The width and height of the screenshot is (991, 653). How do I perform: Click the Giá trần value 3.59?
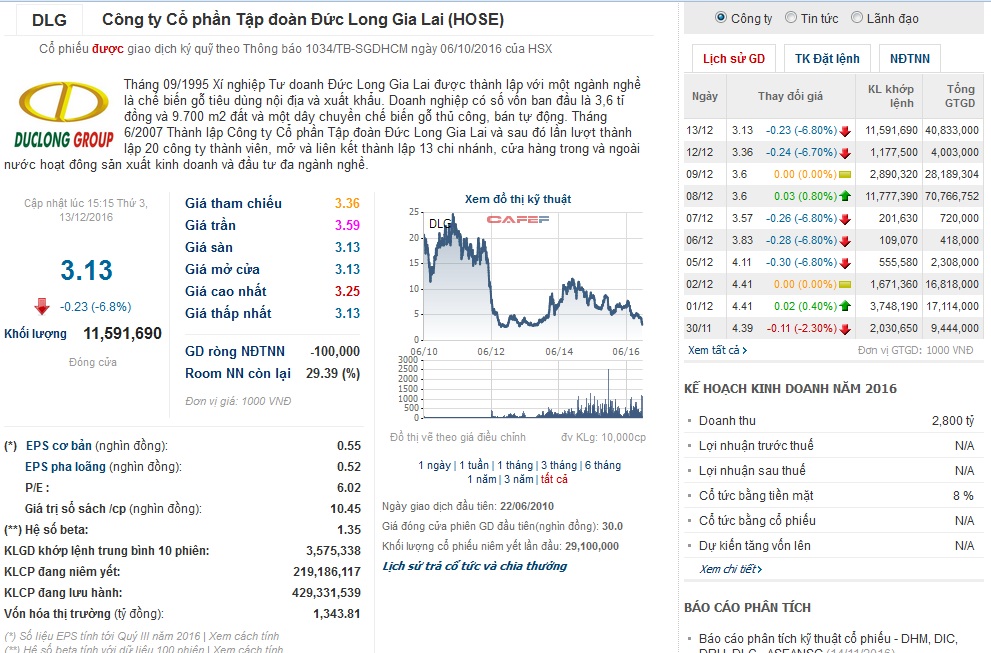[347, 226]
